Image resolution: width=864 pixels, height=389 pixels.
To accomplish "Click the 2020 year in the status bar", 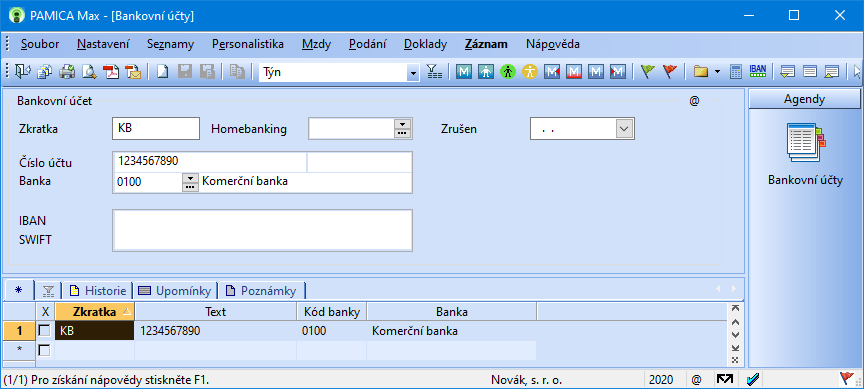I will [x=660, y=379].
